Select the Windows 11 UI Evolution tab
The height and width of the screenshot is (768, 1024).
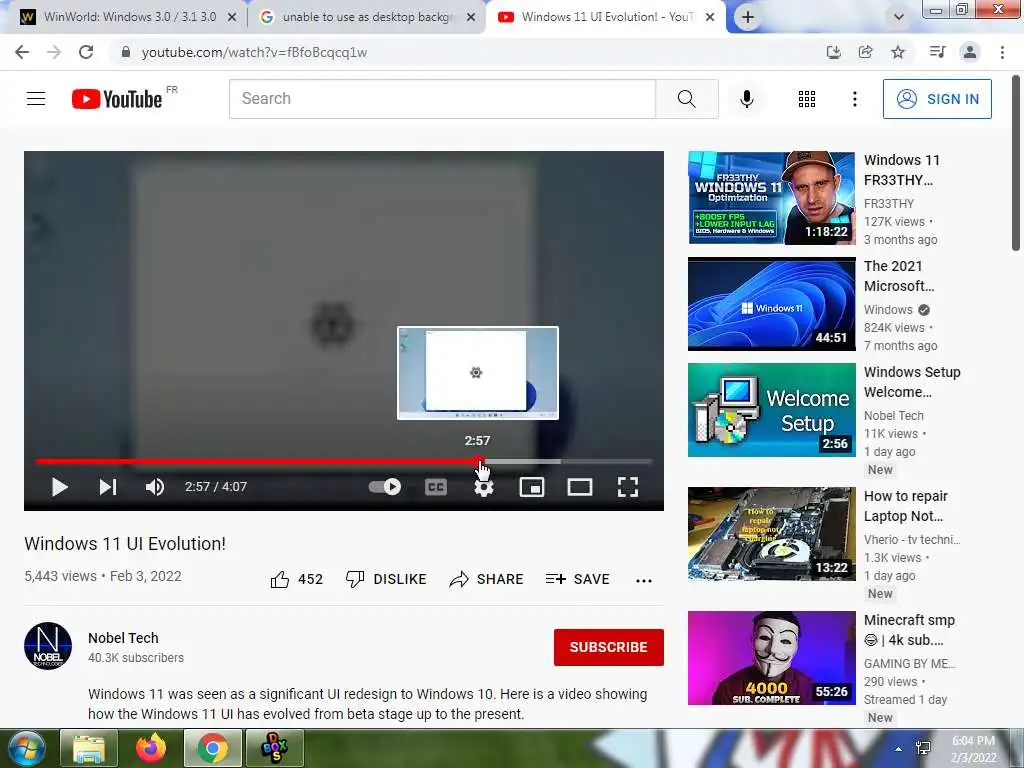coord(604,17)
